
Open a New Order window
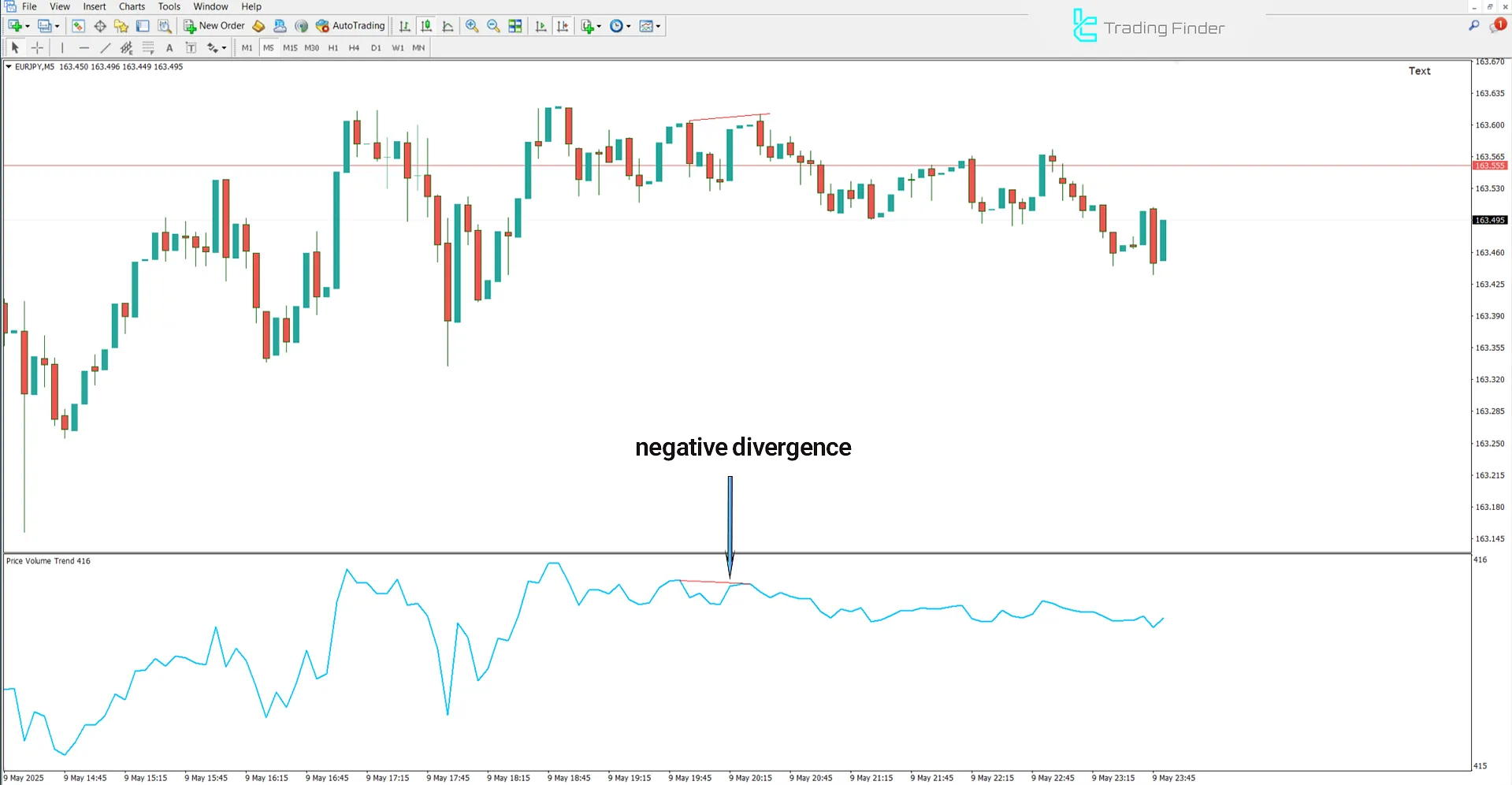pos(213,26)
